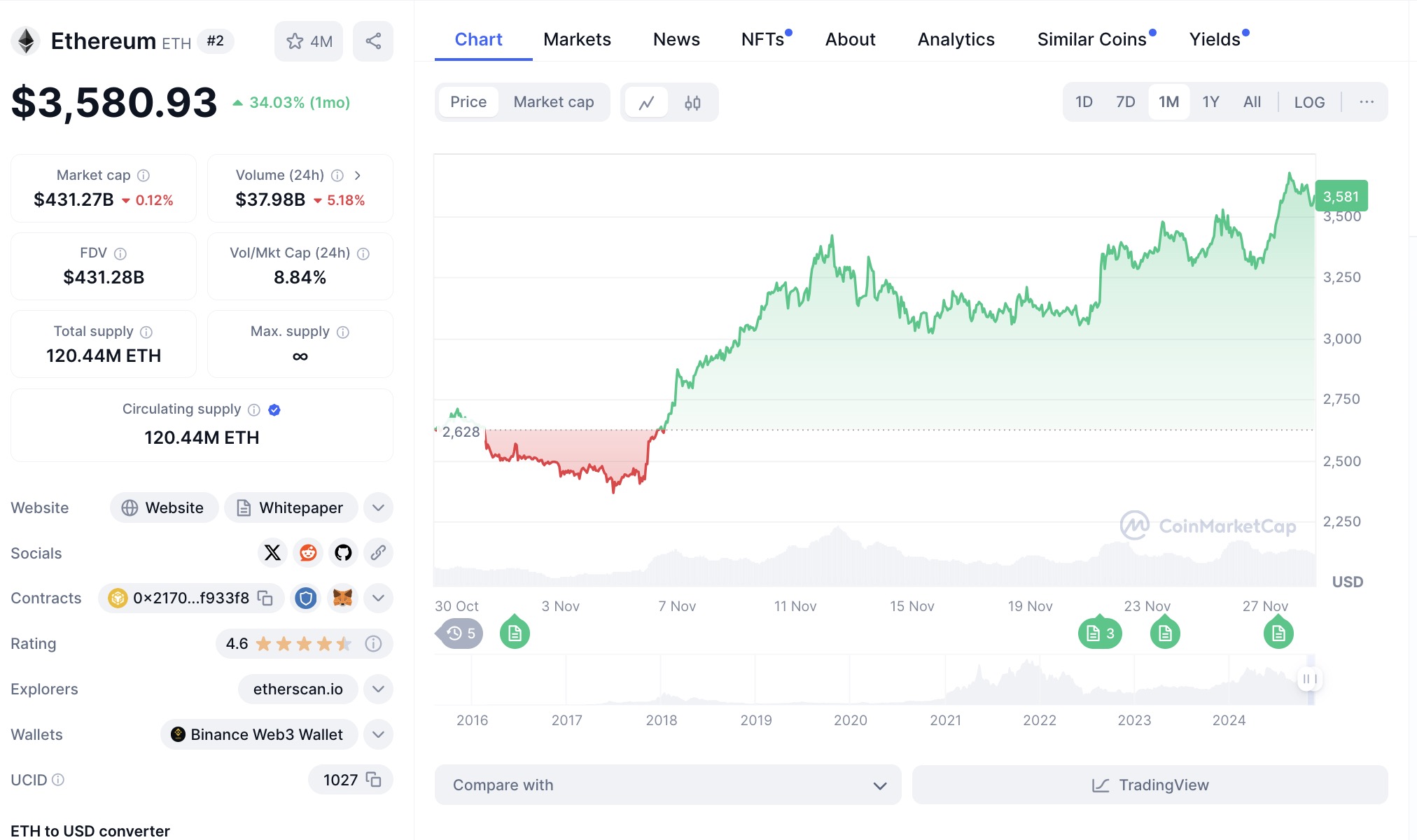Switch to the About tab

click(x=850, y=39)
